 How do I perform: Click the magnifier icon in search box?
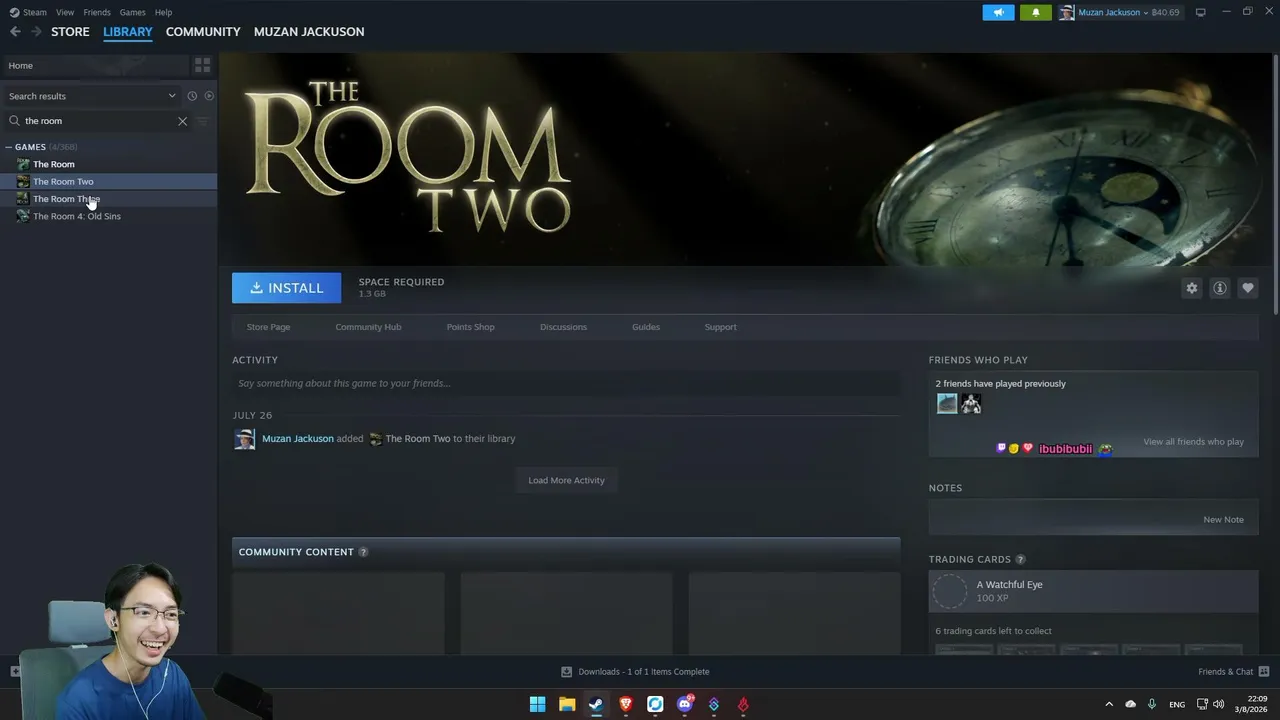[14, 121]
